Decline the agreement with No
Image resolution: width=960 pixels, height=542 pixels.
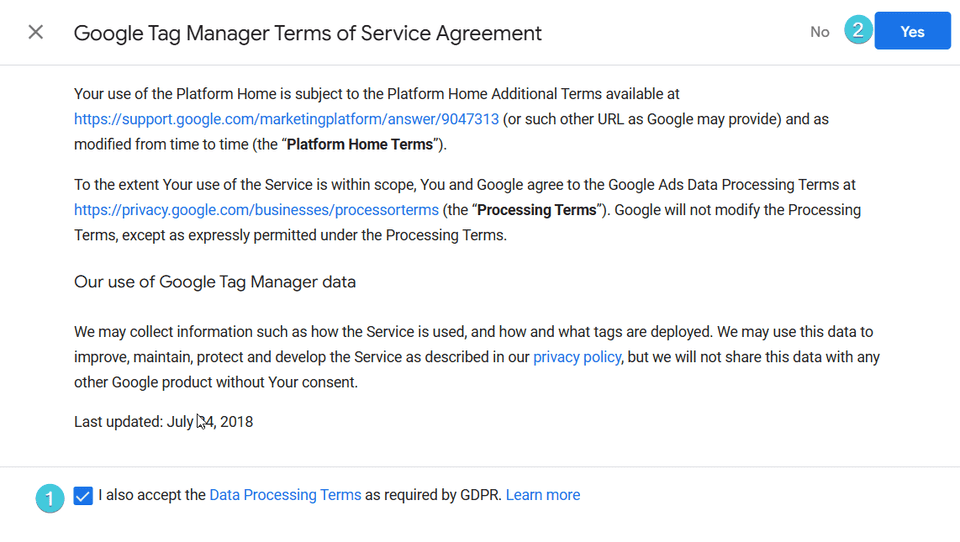pyautogui.click(x=820, y=32)
